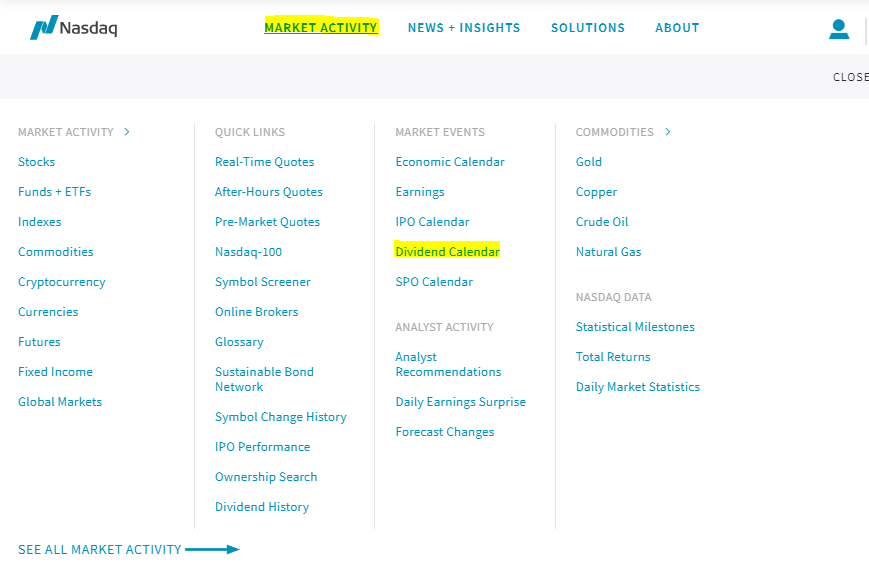This screenshot has height=582, width=869.
Task: Open the user account profile icon
Action: 839,29
